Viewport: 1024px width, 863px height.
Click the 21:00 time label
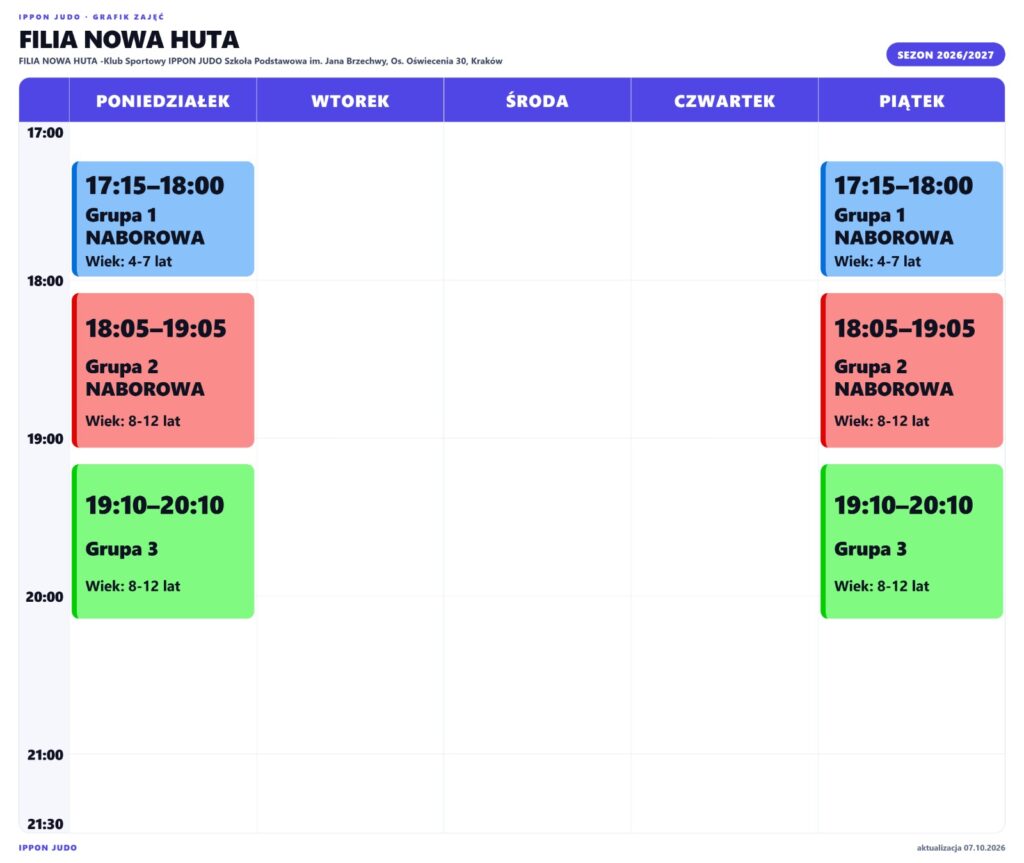[45, 755]
